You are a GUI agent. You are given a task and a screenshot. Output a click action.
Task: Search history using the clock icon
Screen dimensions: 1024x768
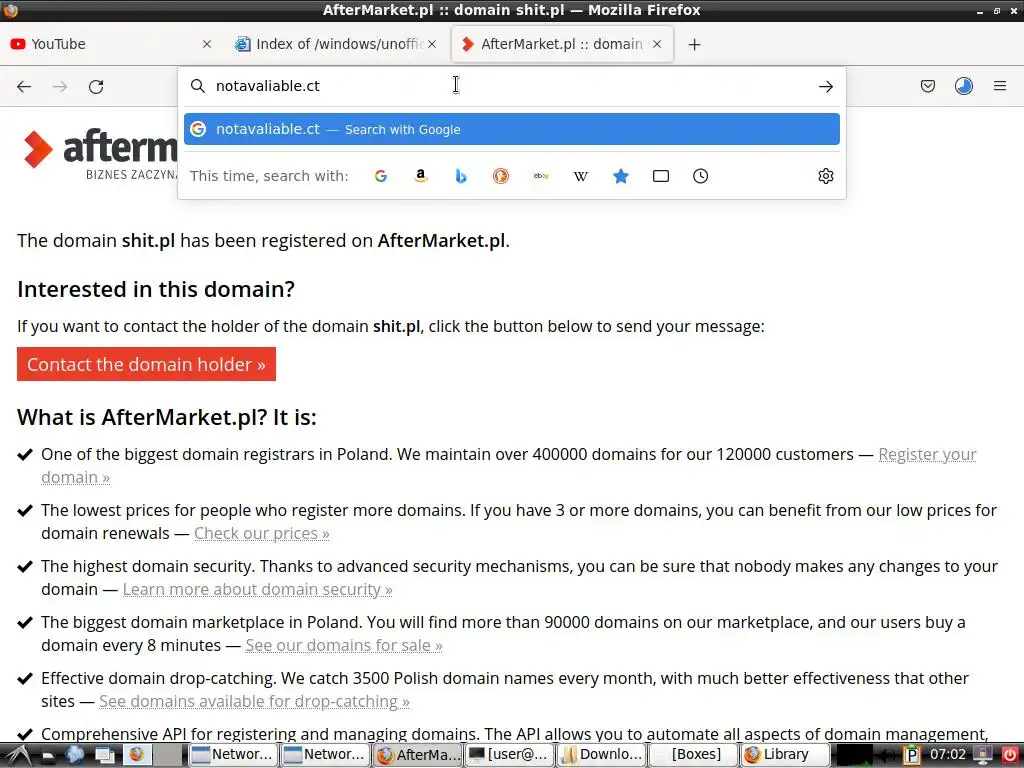point(700,176)
